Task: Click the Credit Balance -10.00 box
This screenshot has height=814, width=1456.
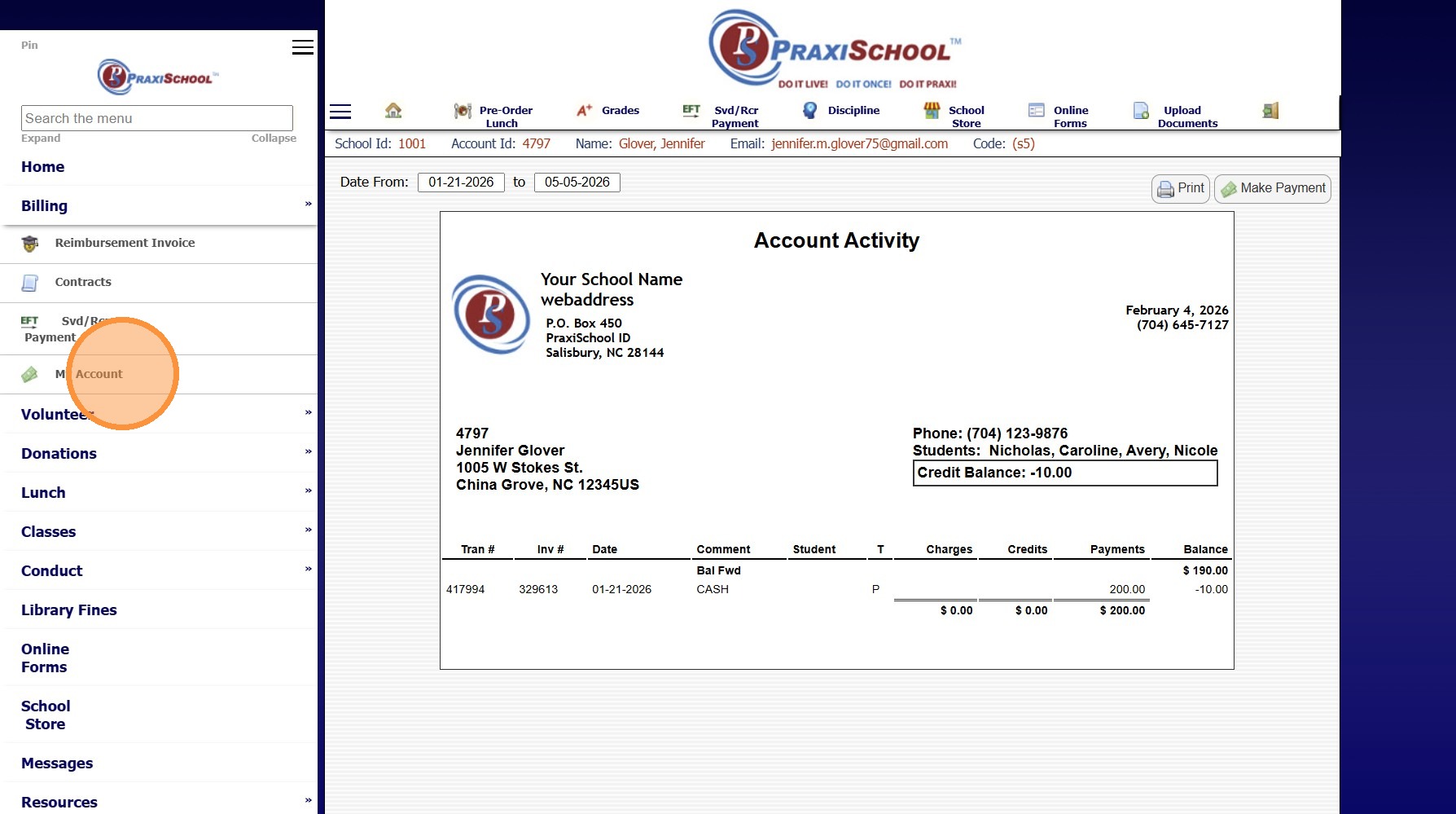Action: click(1065, 473)
